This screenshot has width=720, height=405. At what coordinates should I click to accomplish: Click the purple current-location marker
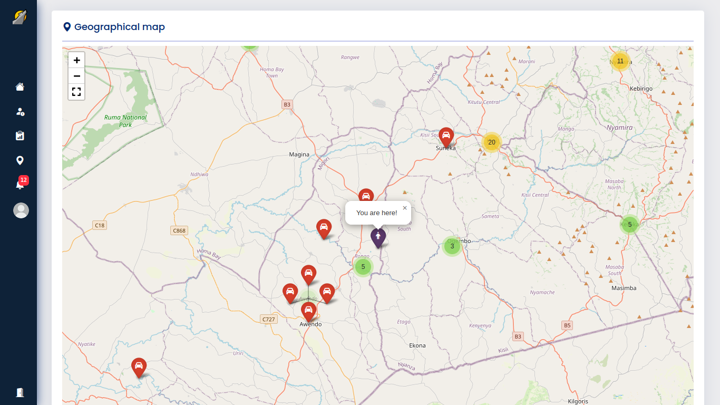(x=378, y=237)
